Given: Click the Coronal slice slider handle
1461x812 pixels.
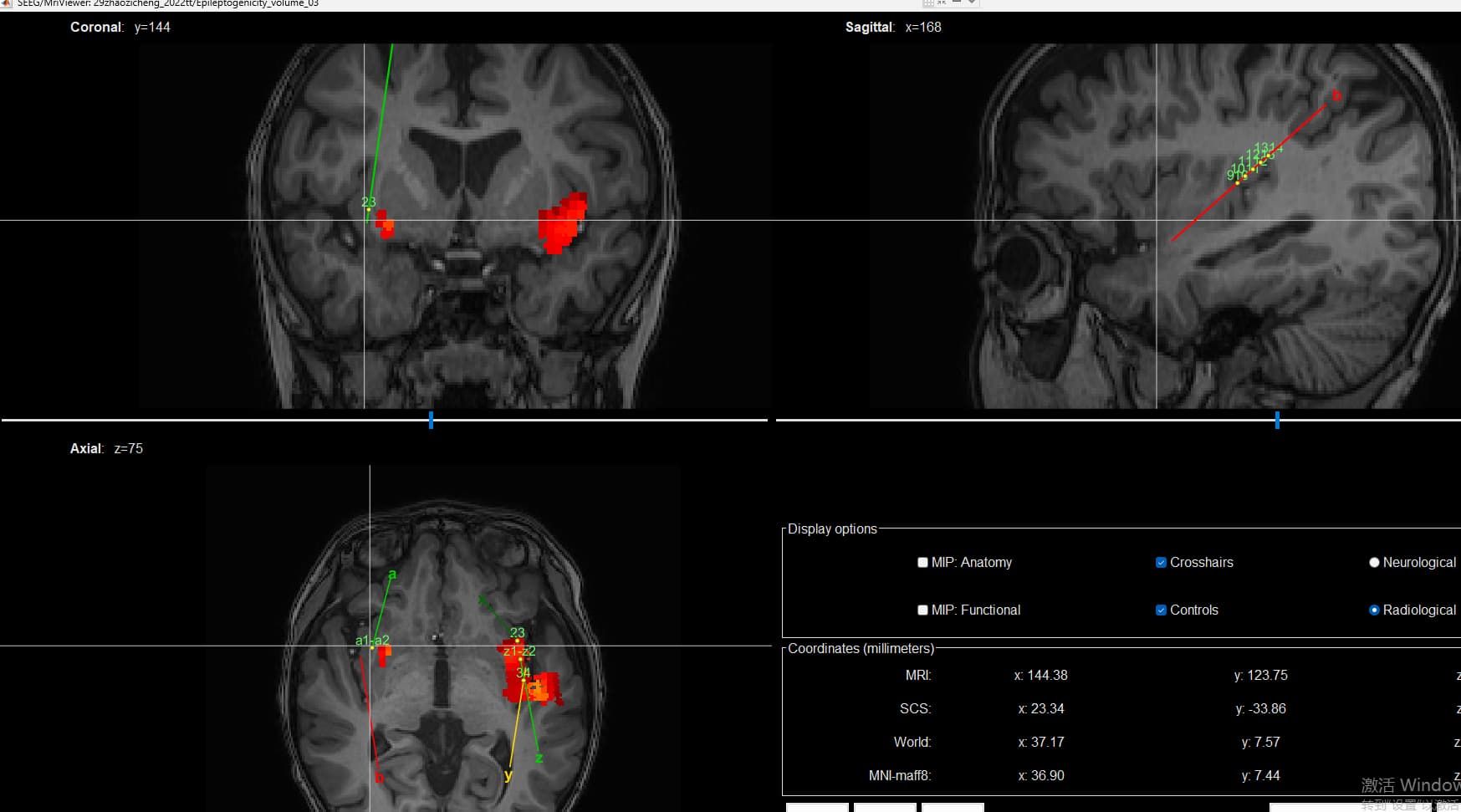Looking at the screenshot, I should tap(431, 420).
